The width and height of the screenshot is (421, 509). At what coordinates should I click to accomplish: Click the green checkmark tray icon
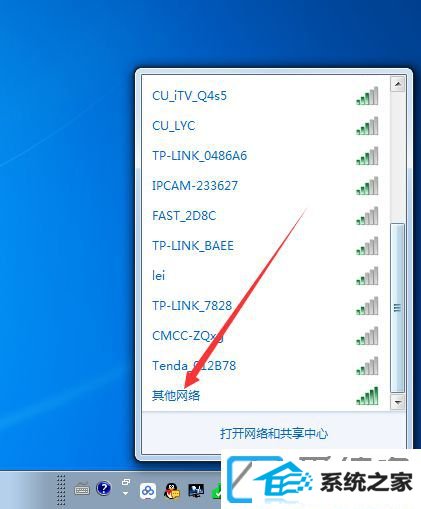pyautogui.click(x=217, y=491)
